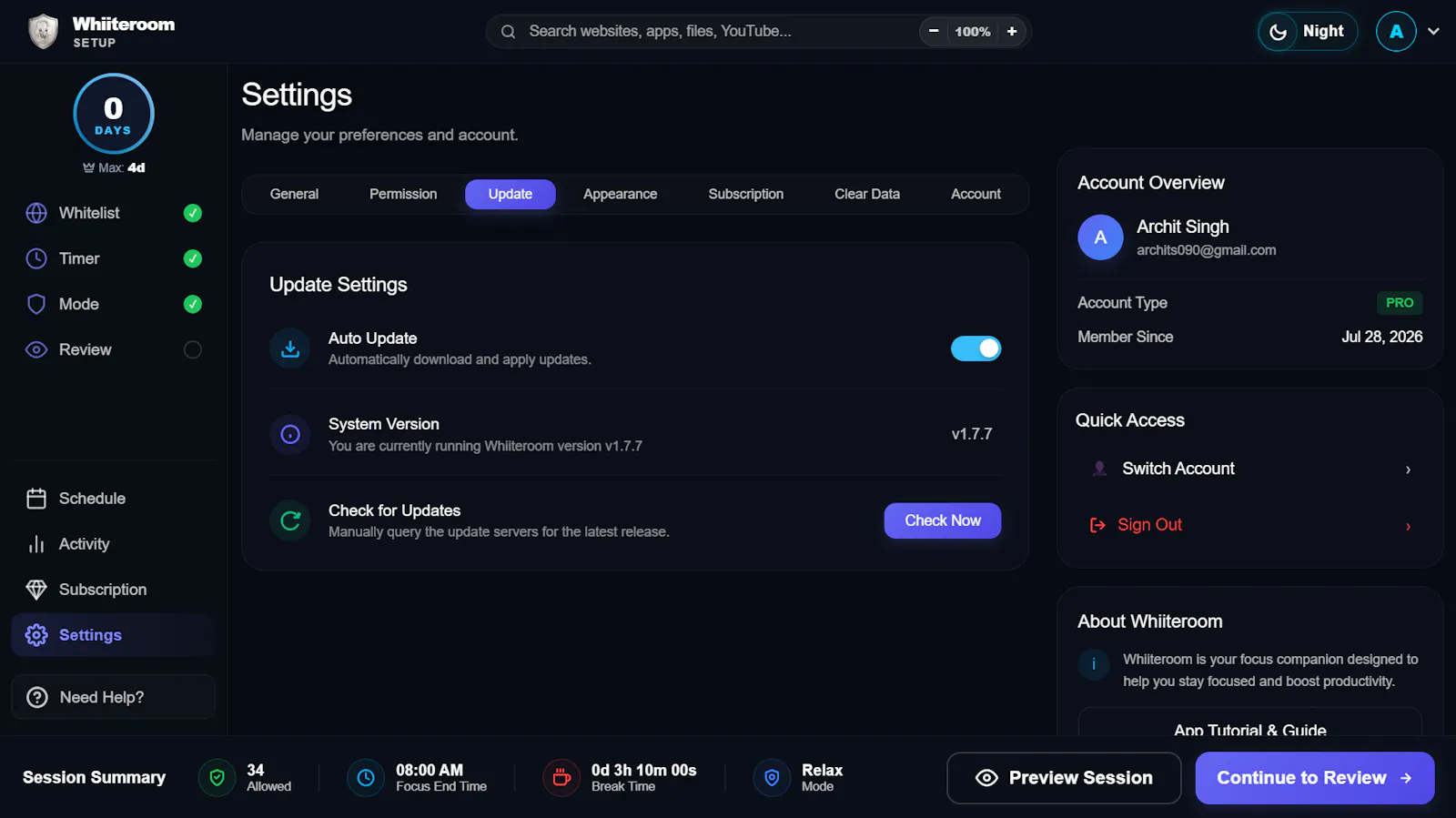Open the profile avatar in the top bar
1456x818 pixels.
(x=1396, y=32)
